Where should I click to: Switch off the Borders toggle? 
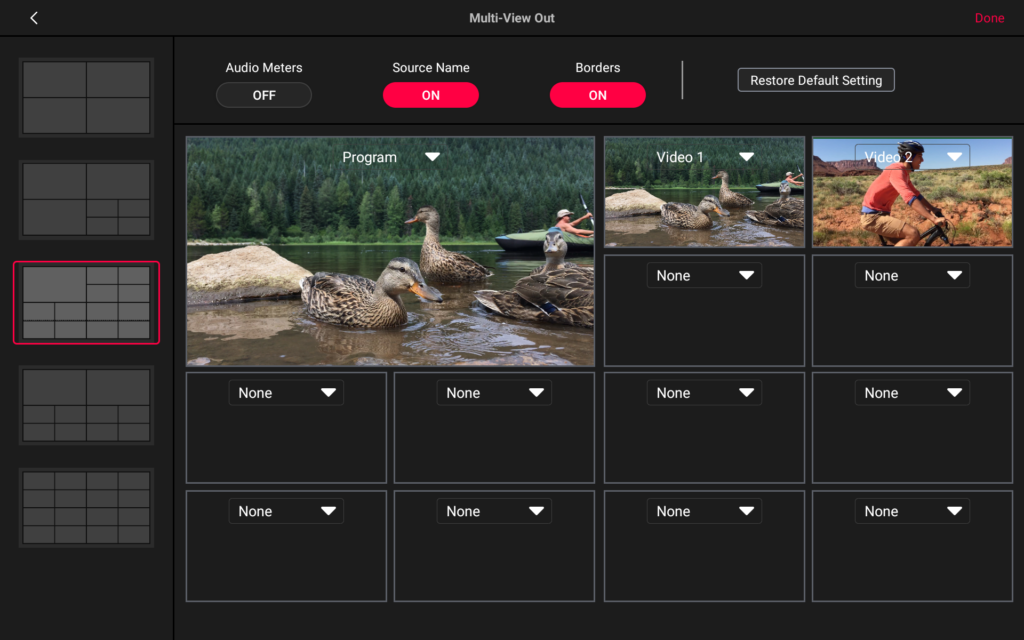(597, 95)
